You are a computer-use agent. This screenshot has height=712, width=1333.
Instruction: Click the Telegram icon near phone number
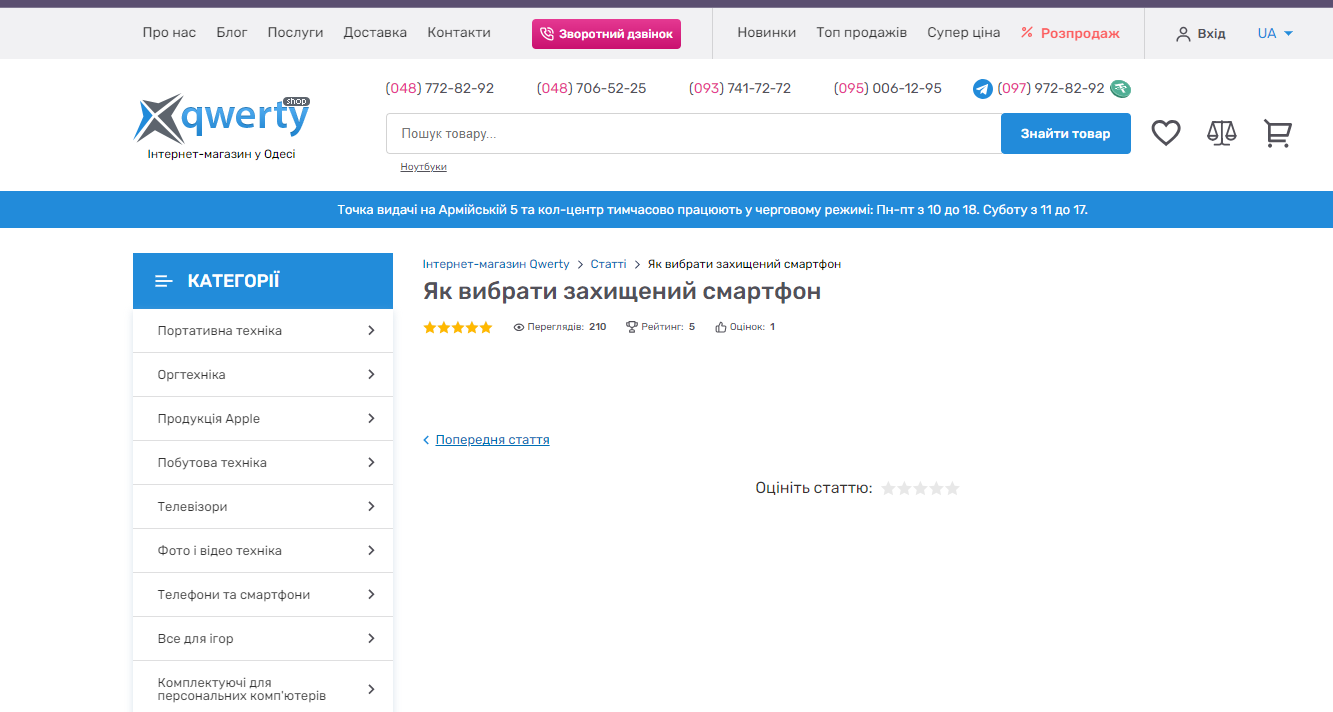point(983,89)
